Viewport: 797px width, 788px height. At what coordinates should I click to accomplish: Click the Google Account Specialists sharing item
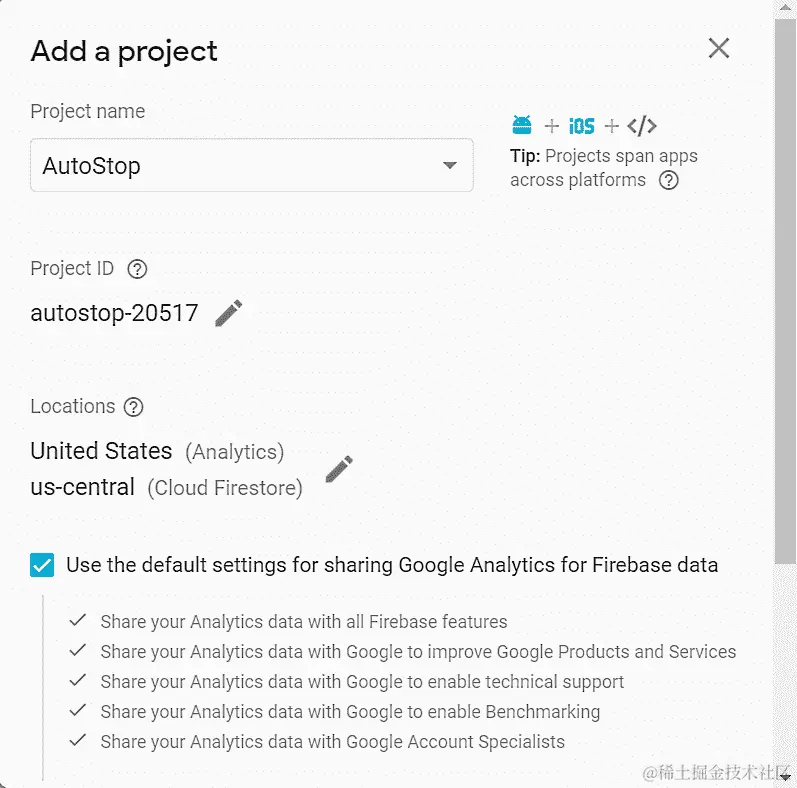coord(332,742)
